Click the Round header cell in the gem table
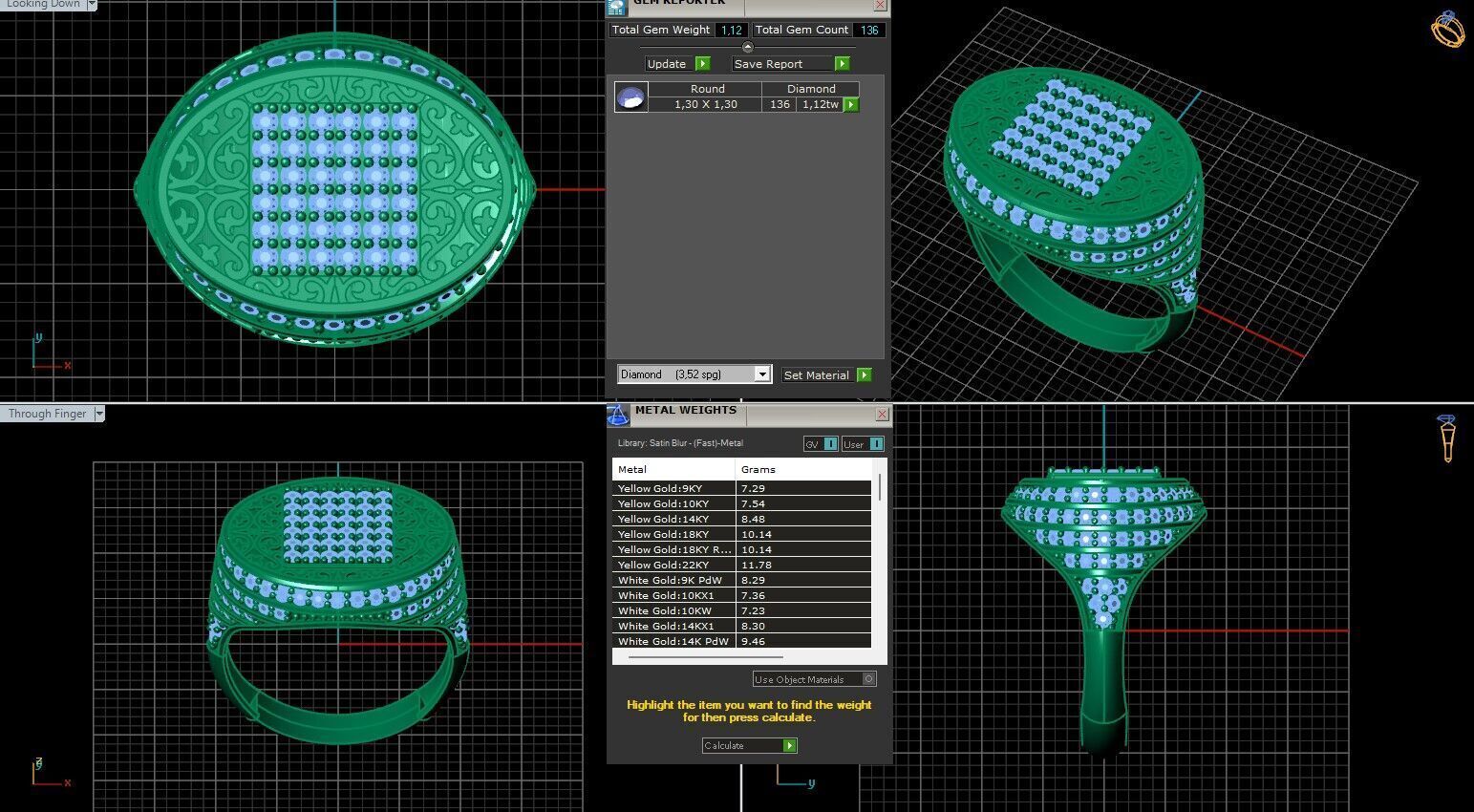The height and width of the screenshot is (812, 1474). pyautogui.click(x=707, y=89)
